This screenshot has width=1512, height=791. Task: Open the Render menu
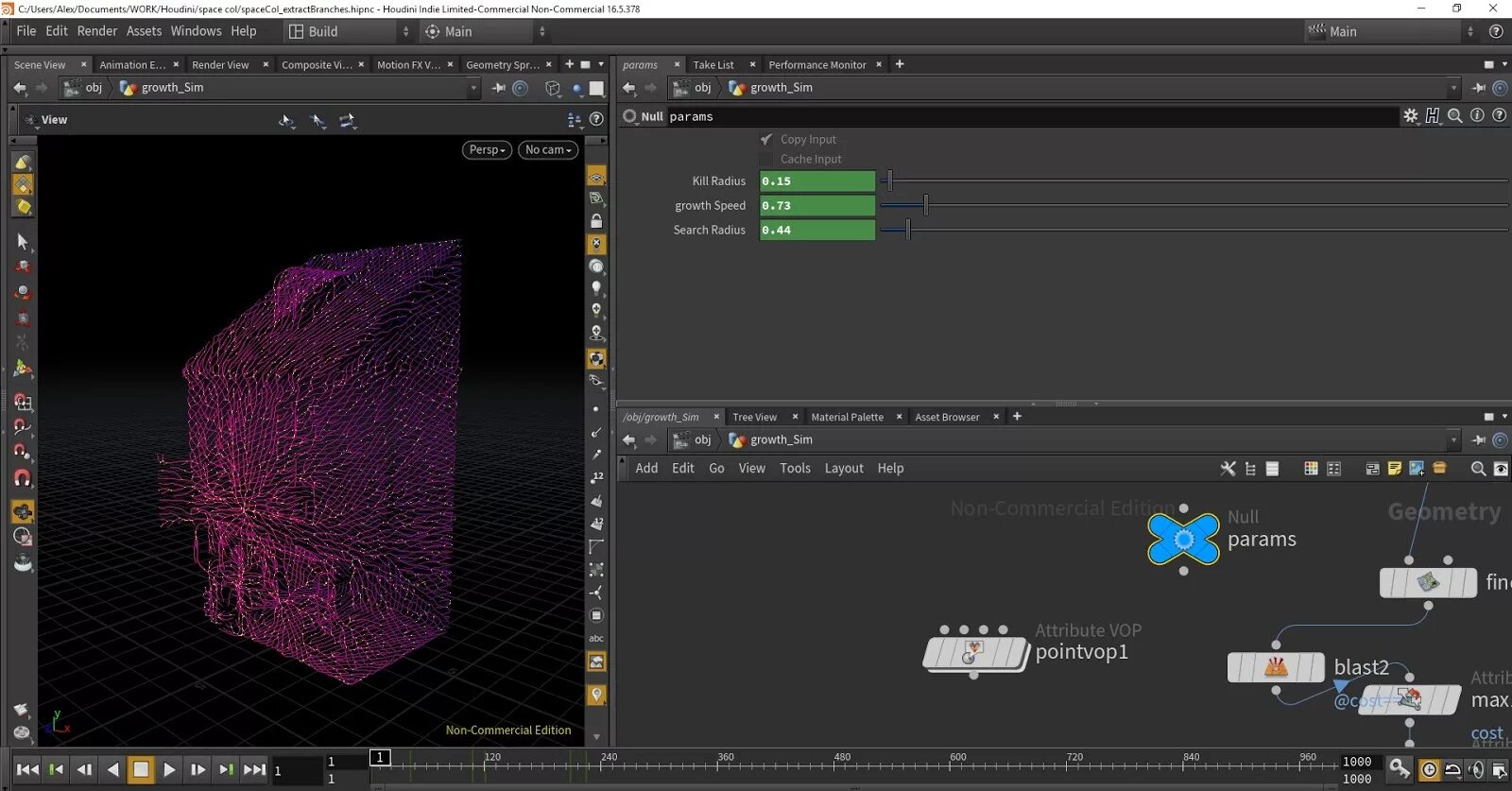coord(97,31)
